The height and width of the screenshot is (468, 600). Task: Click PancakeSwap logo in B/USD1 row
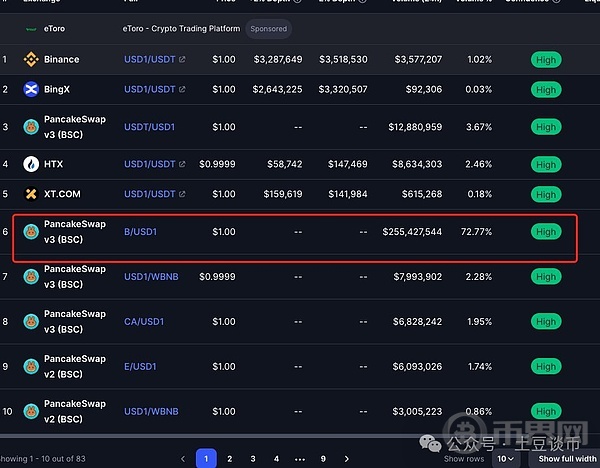coord(31,232)
